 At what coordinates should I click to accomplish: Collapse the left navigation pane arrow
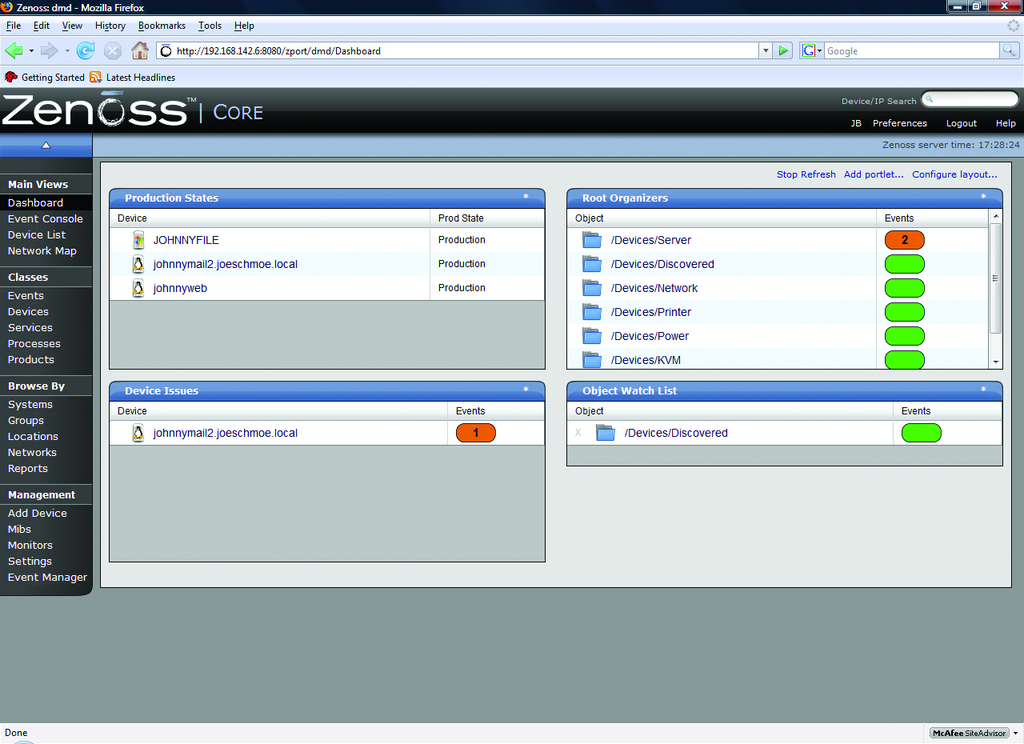pos(46,145)
